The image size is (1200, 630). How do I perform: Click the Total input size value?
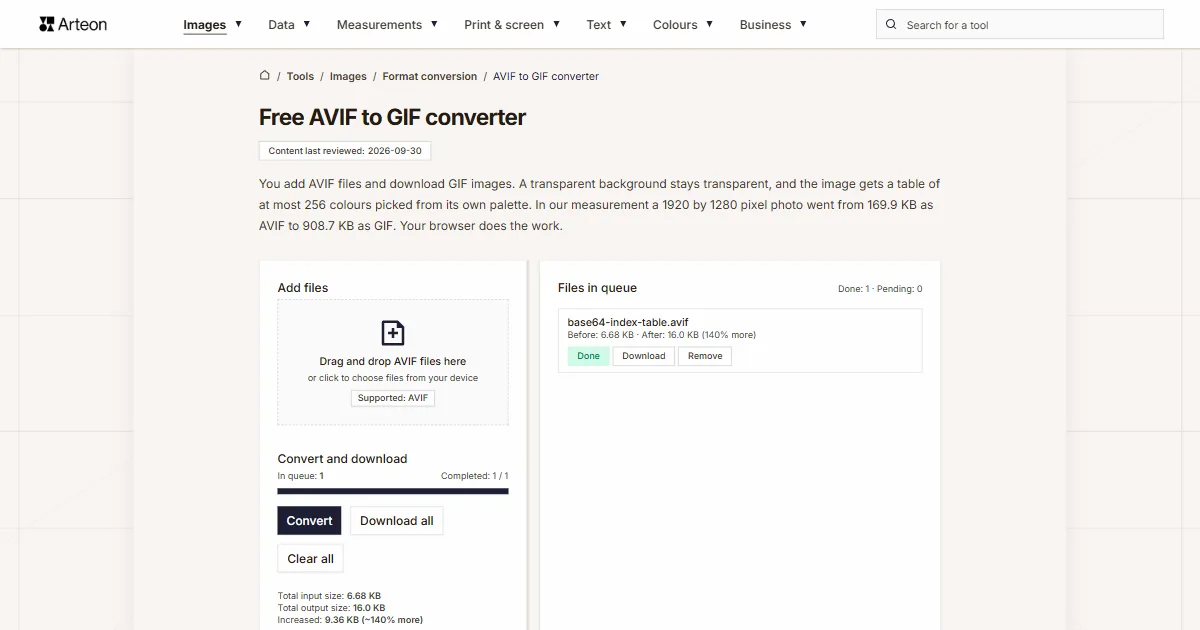tap(364, 595)
